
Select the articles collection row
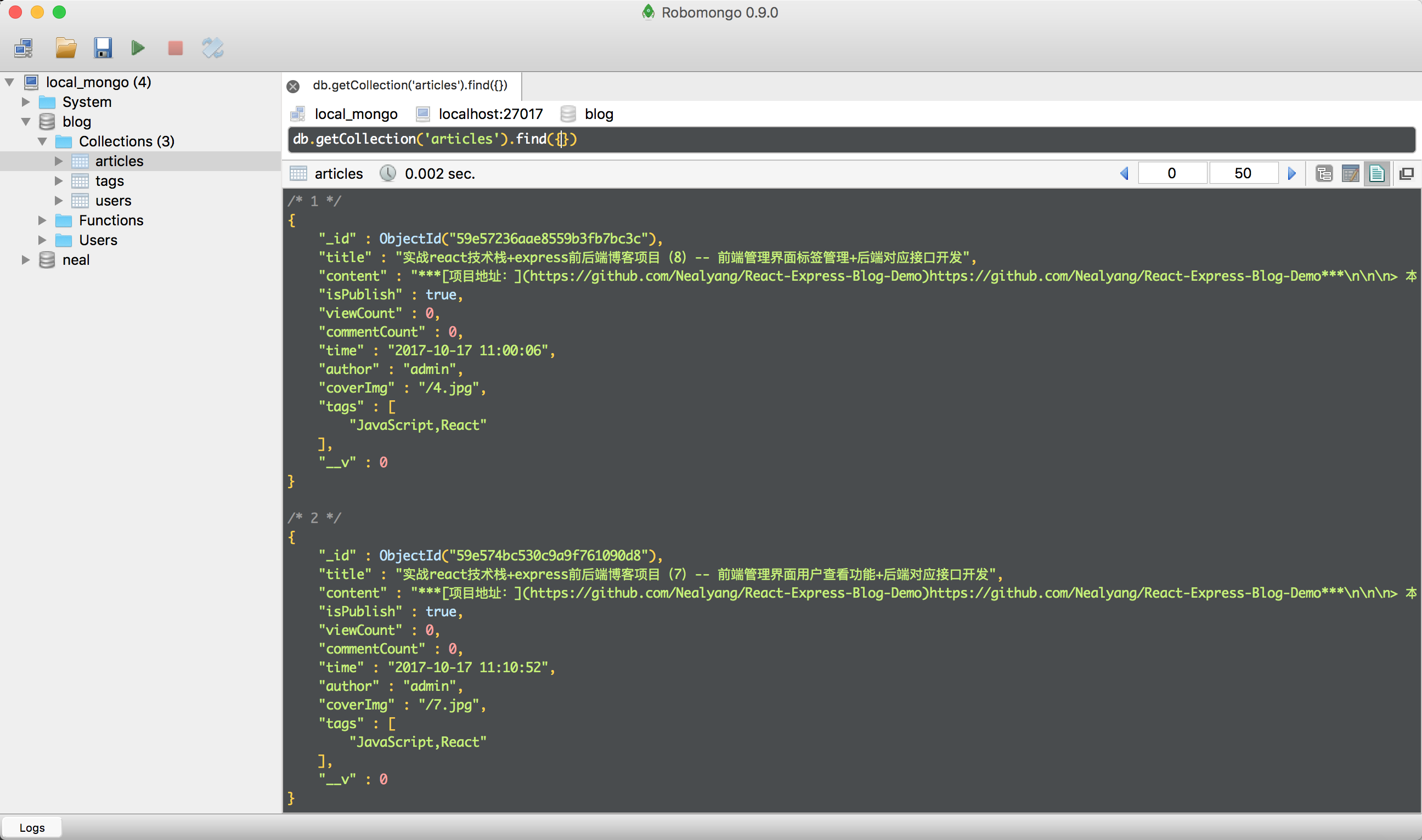(x=140, y=161)
